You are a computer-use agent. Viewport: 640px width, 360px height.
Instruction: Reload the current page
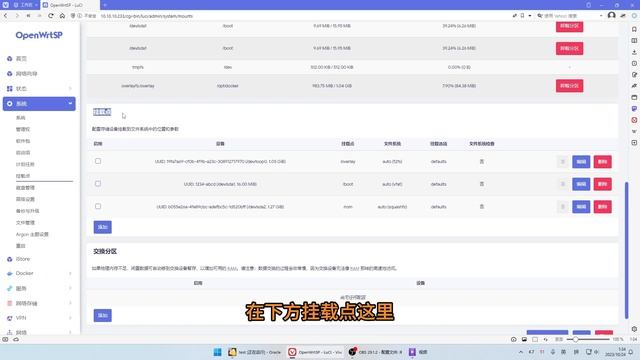point(51,16)
